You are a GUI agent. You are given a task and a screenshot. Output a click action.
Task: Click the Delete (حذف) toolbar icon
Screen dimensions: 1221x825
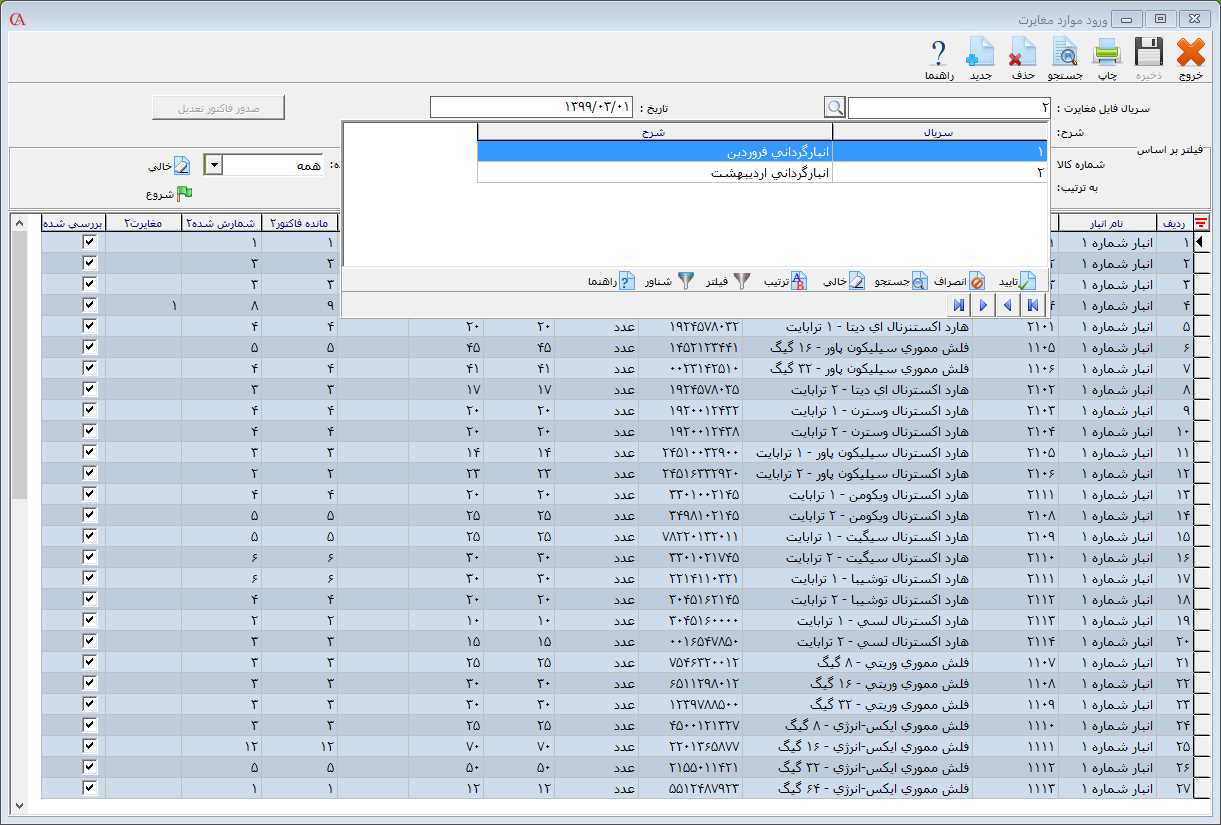pos(1022,53)
